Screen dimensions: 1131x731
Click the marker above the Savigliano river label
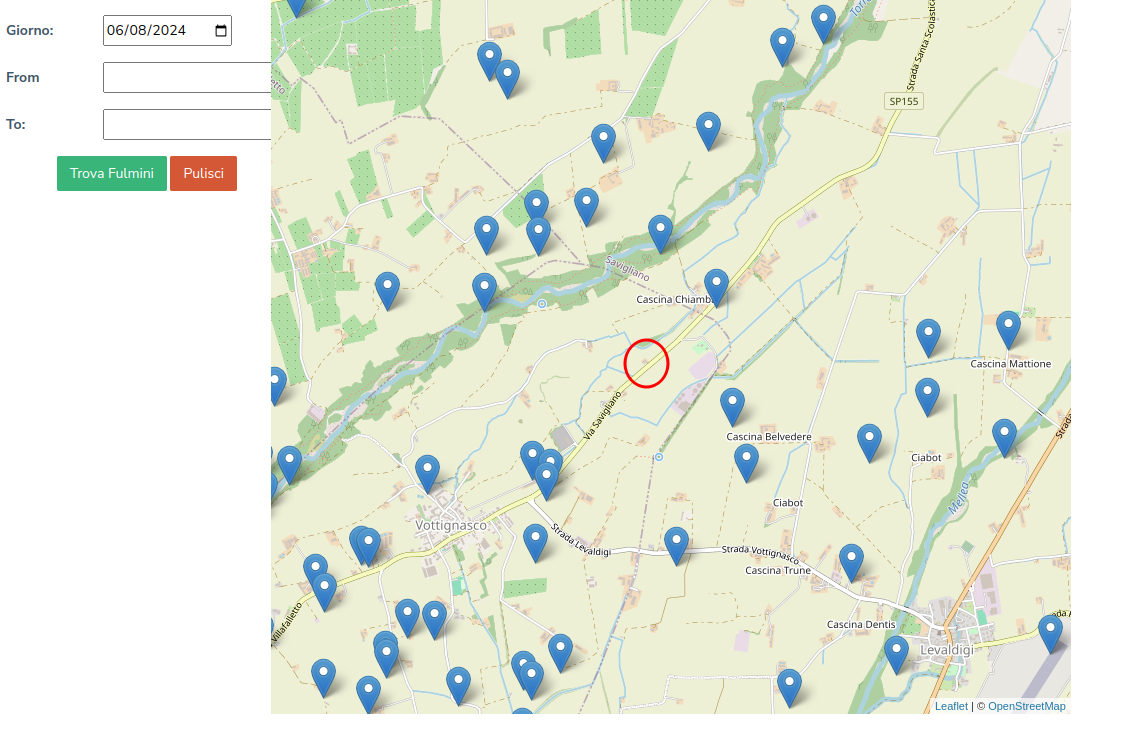(x=660, y=232)
